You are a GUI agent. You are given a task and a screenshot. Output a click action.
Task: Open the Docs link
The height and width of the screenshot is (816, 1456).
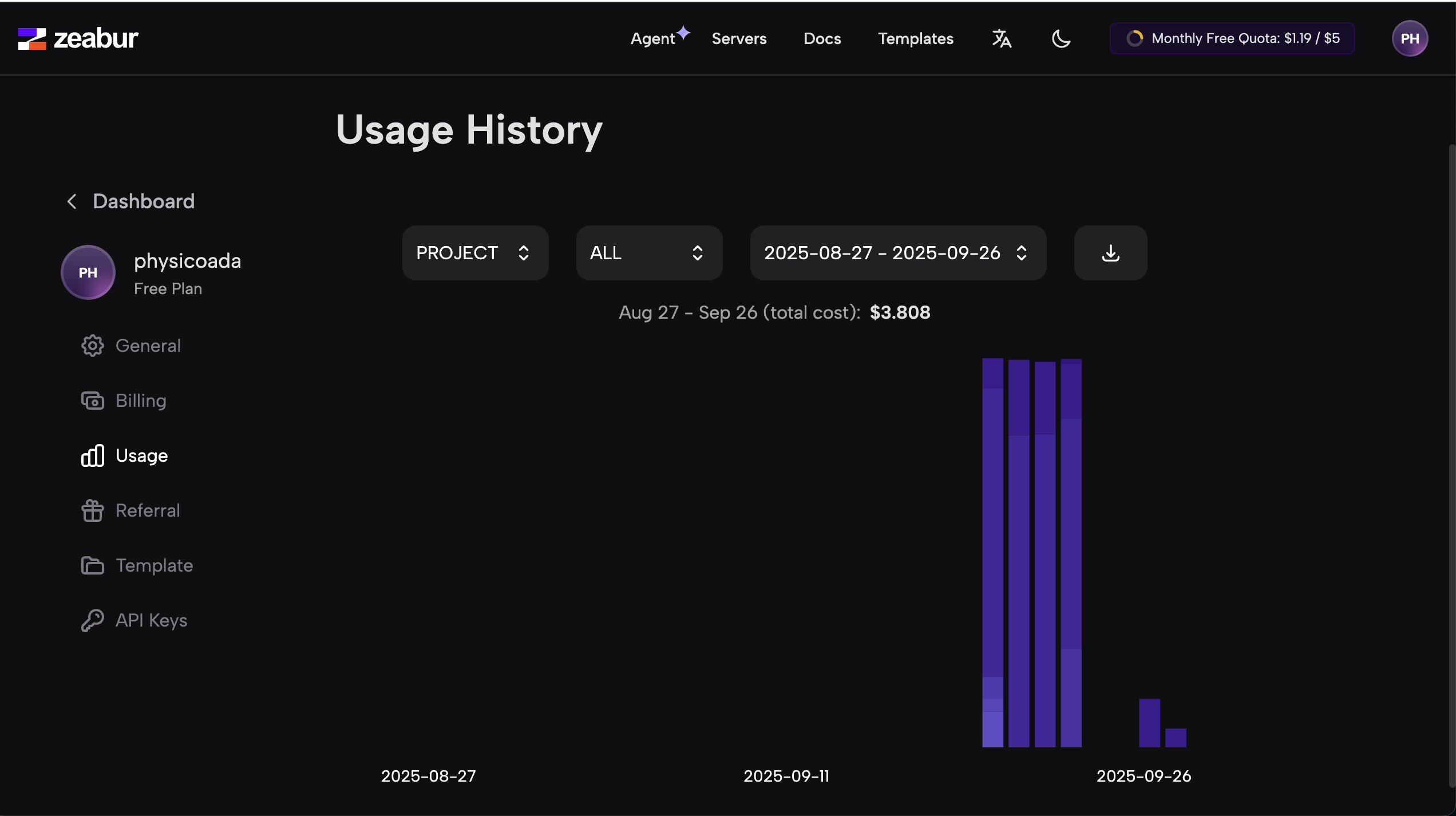pos(822,38)
